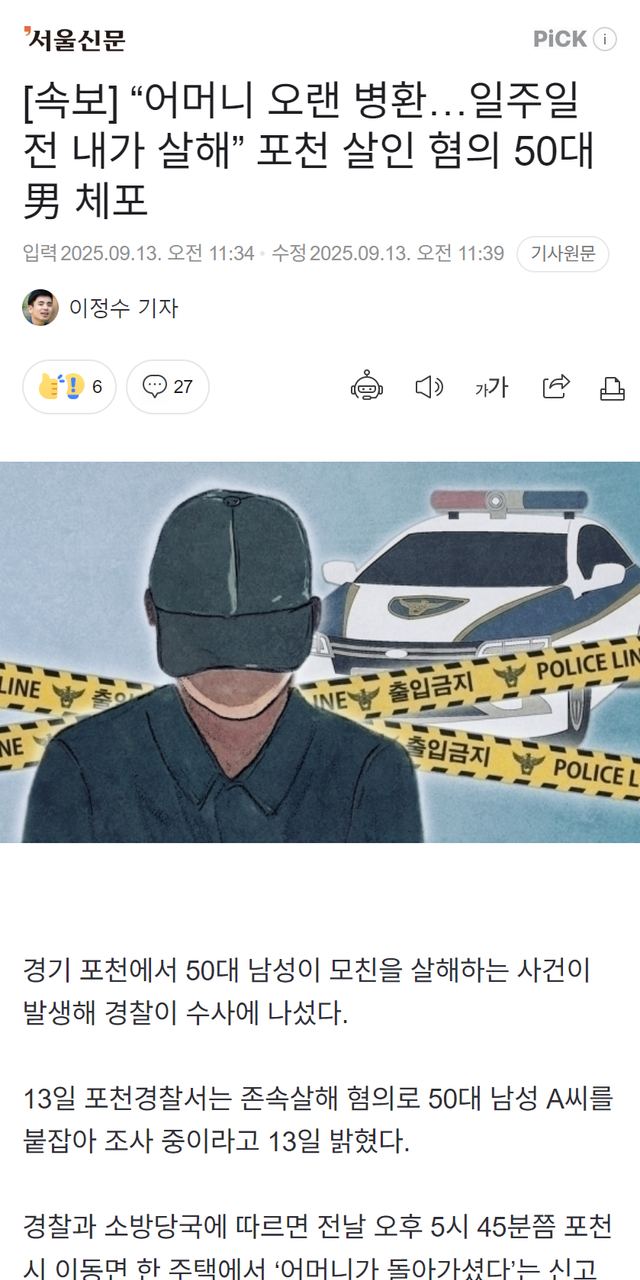Print the article with the printer icon
640x1280 pixels.
[612, 388]
